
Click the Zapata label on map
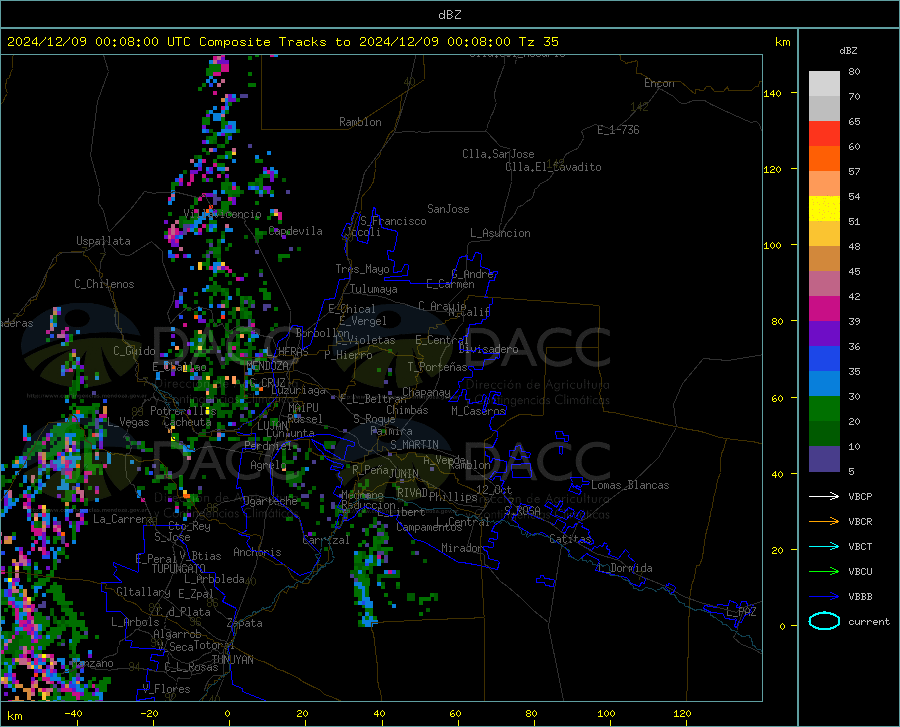point(245,623)
